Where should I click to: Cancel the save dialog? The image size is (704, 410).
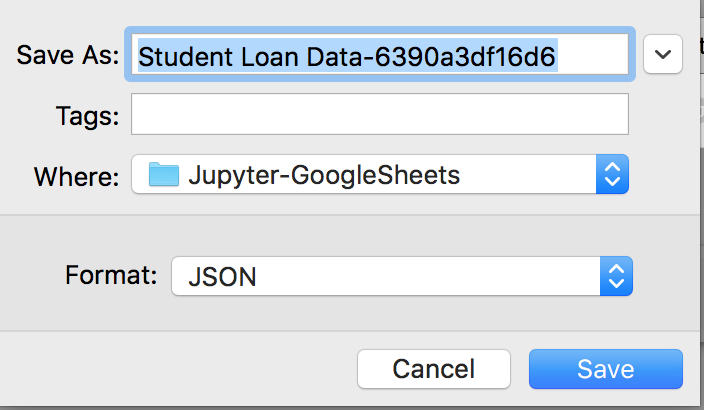(x=434, y=369)
